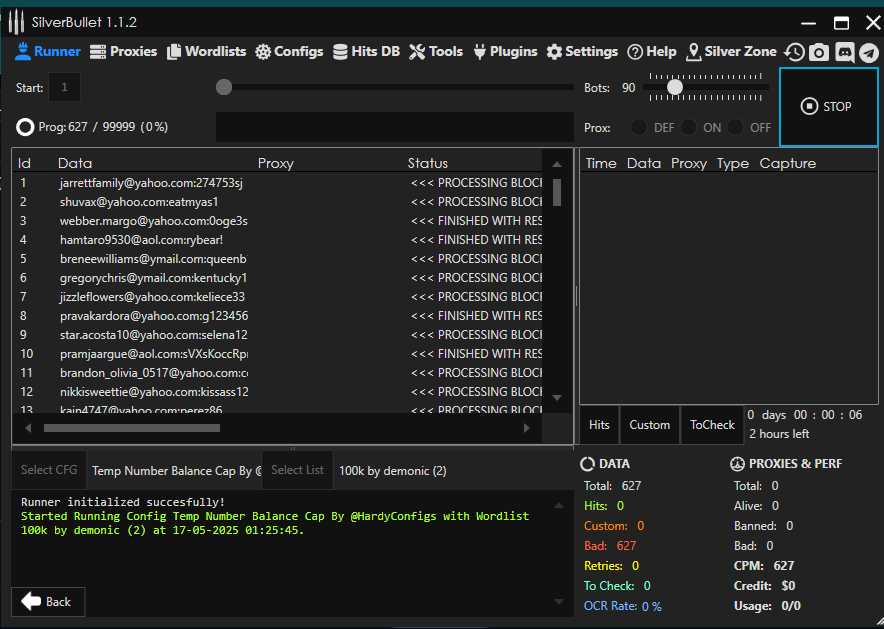Click the history clock icon
This screenshot has height=629, width=884.
[794, 52]
